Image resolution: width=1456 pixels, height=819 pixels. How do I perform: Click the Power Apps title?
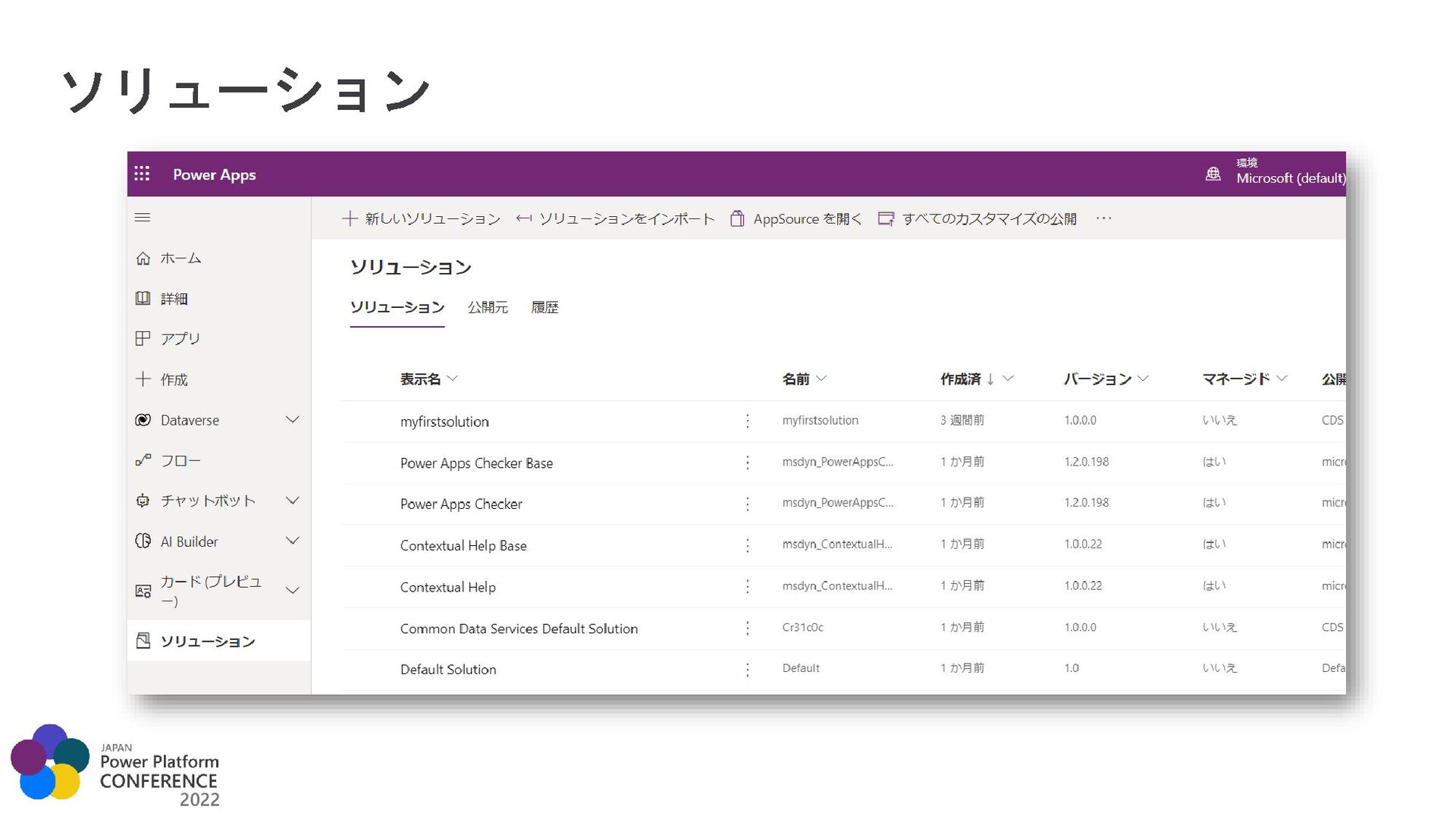[x=214, y=174]
